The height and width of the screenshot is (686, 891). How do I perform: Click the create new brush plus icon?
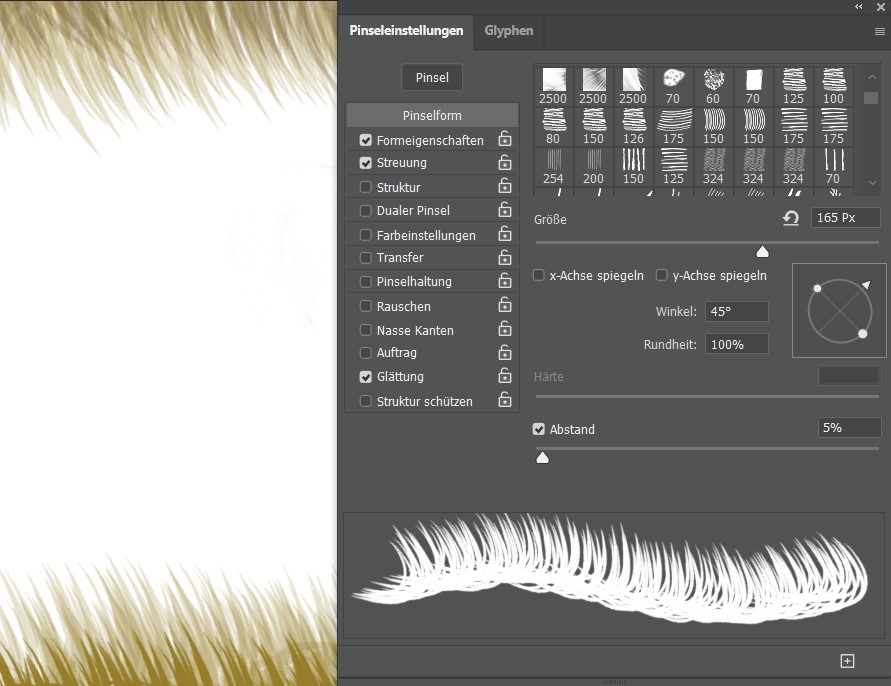[847, 661]
